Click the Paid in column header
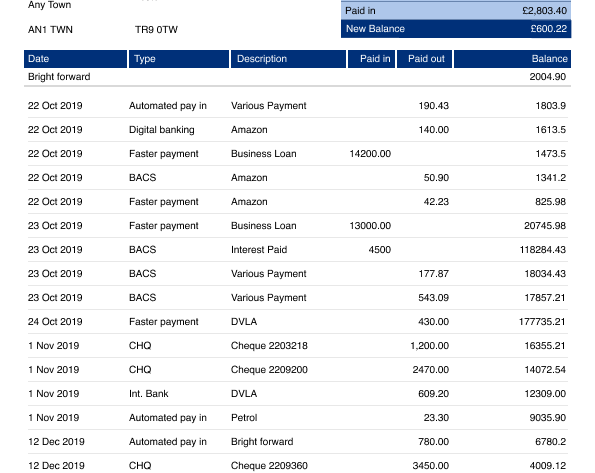 pyautogui.click(x=371, y=59)
